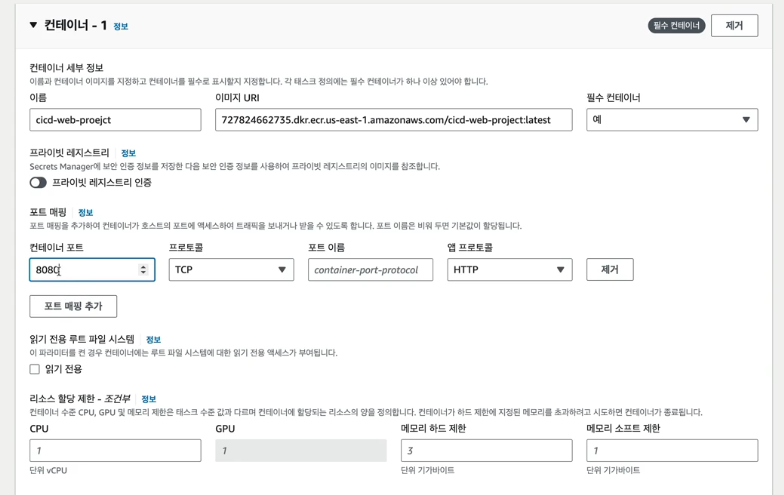The height and width of the screenshot is (495, 784).
Task: Open the 프로토콜 dropdown set to TCP
Action: pyautogui.click(x=231, y=270)
